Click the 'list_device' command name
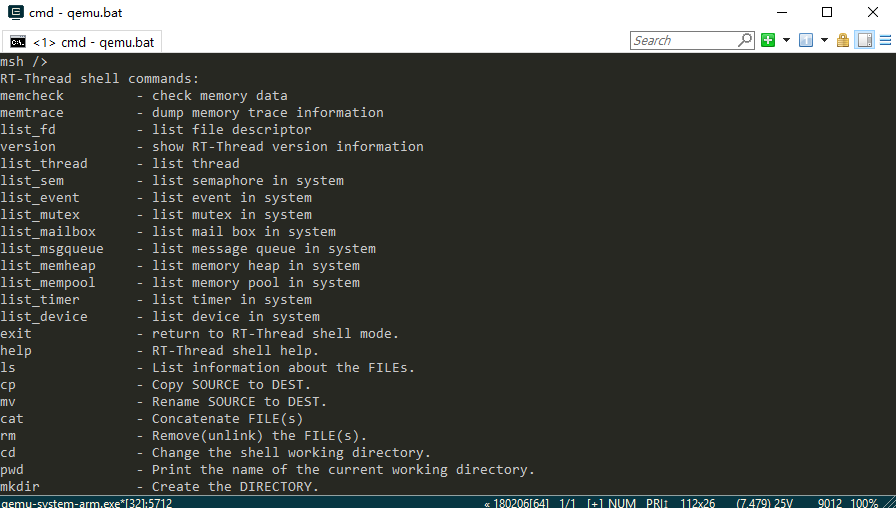Image resolution: width=896 pixels, height=508 pixels. pyautogui.click(x=44, y=317)
